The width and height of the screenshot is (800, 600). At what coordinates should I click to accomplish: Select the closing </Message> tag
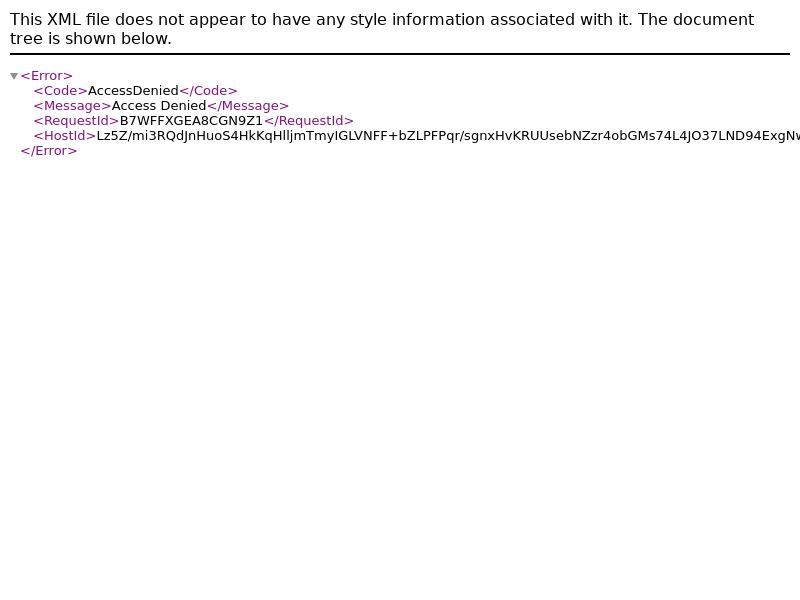pos(247,106)
